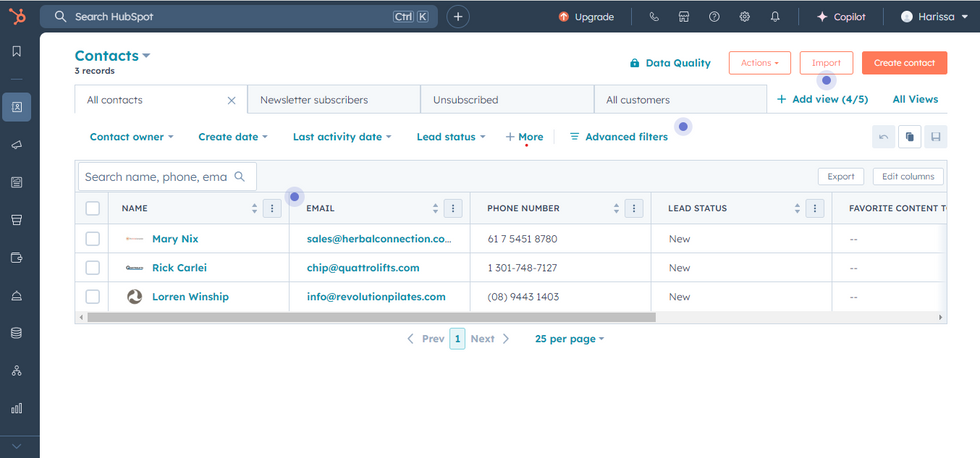Screen dimensions: 980x458
Task: Tick the select-all checkbox in table header
Action: pyautogui.click(x=92, y=209)
